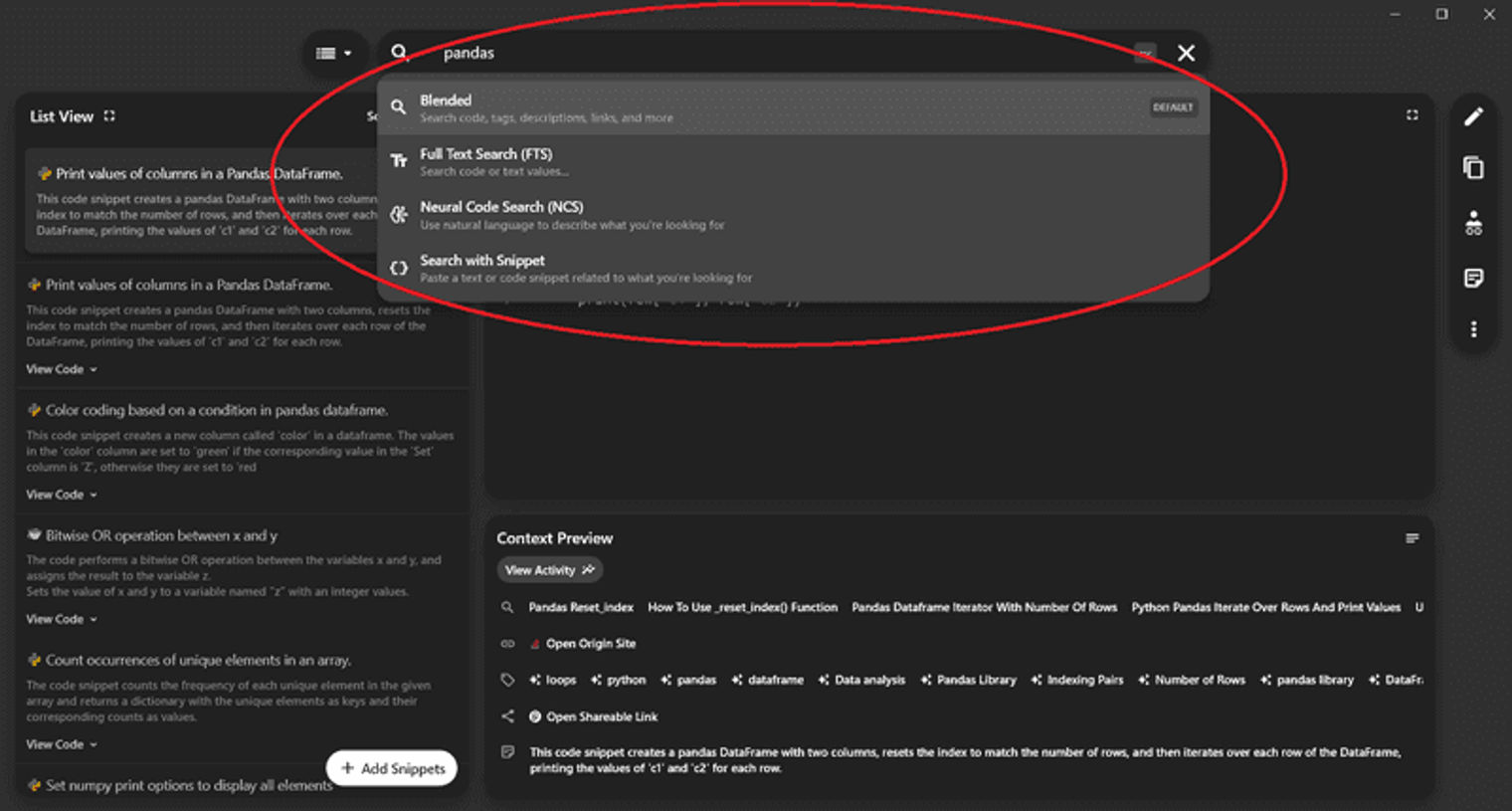Expand View Code under the unselected Print values snippet

[62, 369]
